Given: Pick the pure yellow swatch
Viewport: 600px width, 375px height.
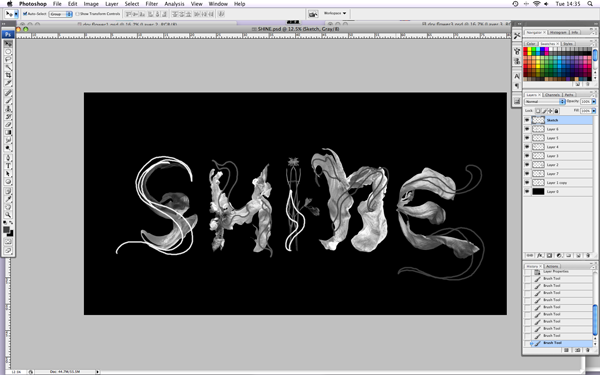Looking at the screenshot, I should [x=530, y=49].
